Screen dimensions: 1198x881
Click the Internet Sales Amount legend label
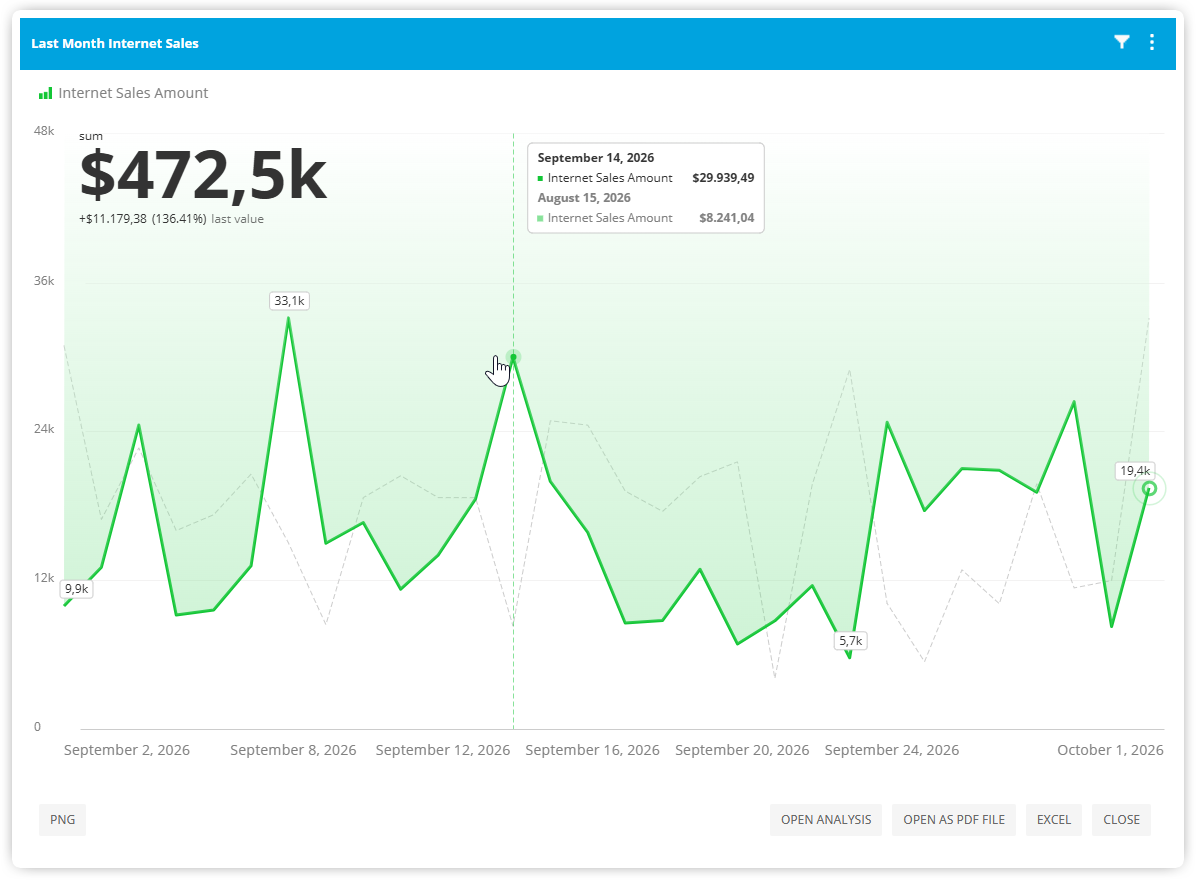(x=133, y=93)
